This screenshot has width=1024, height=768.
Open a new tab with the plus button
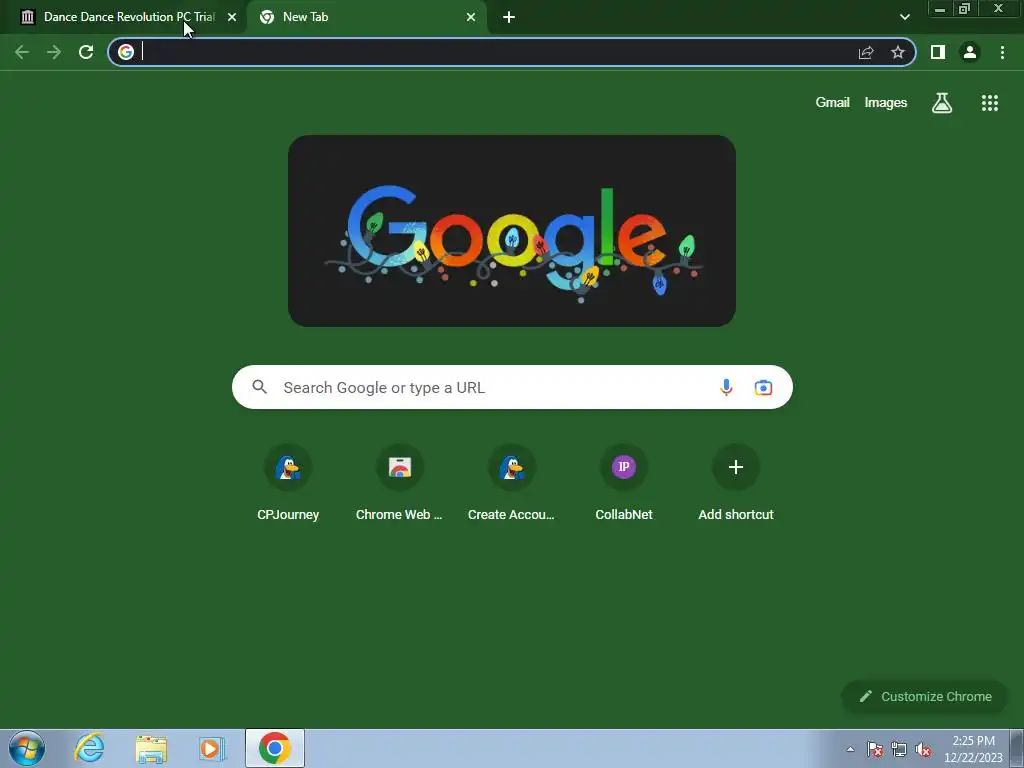(509, 17)
